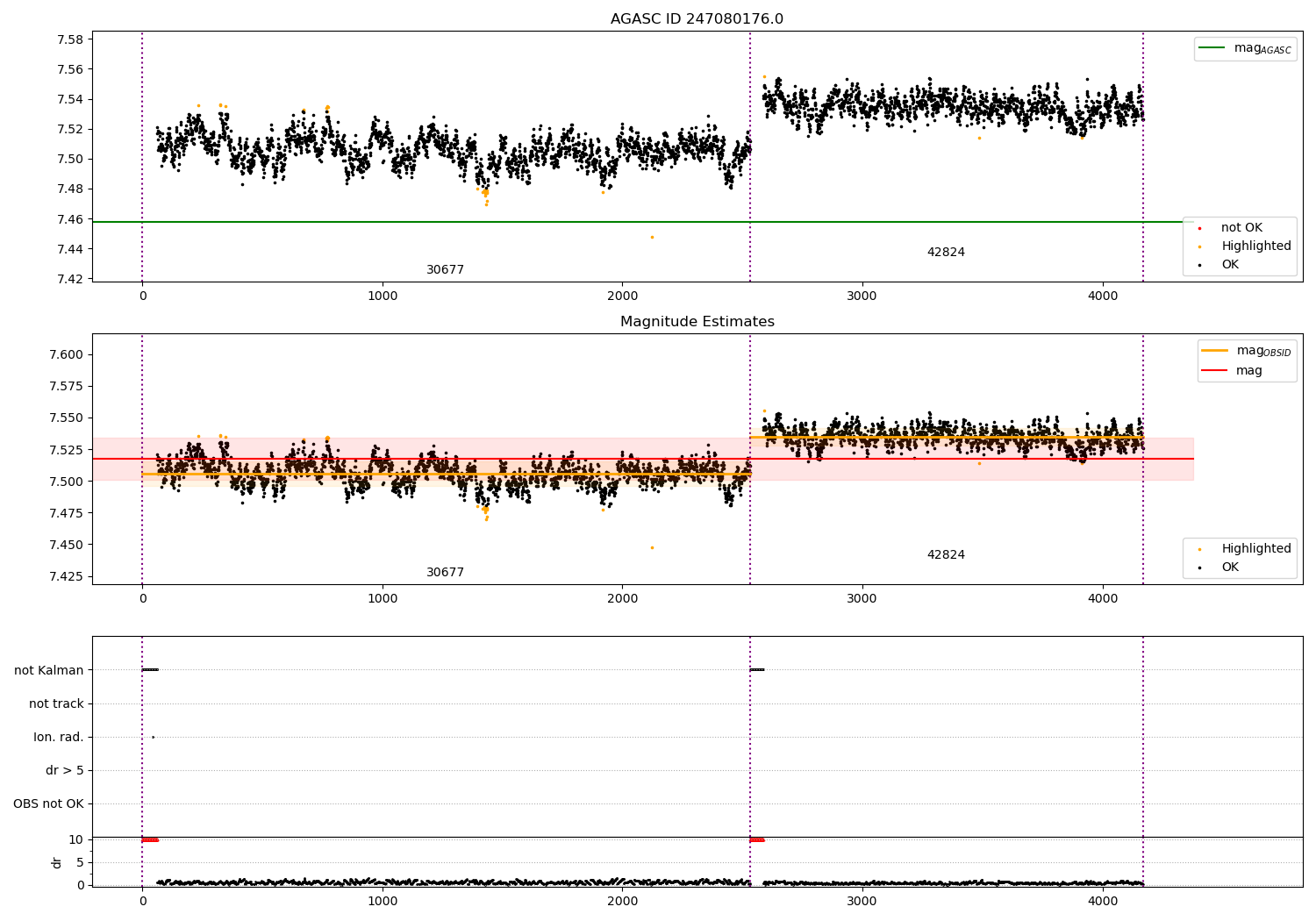
Task: Click the 'OBS not OK' row label
Action: [x=48, y=803]
